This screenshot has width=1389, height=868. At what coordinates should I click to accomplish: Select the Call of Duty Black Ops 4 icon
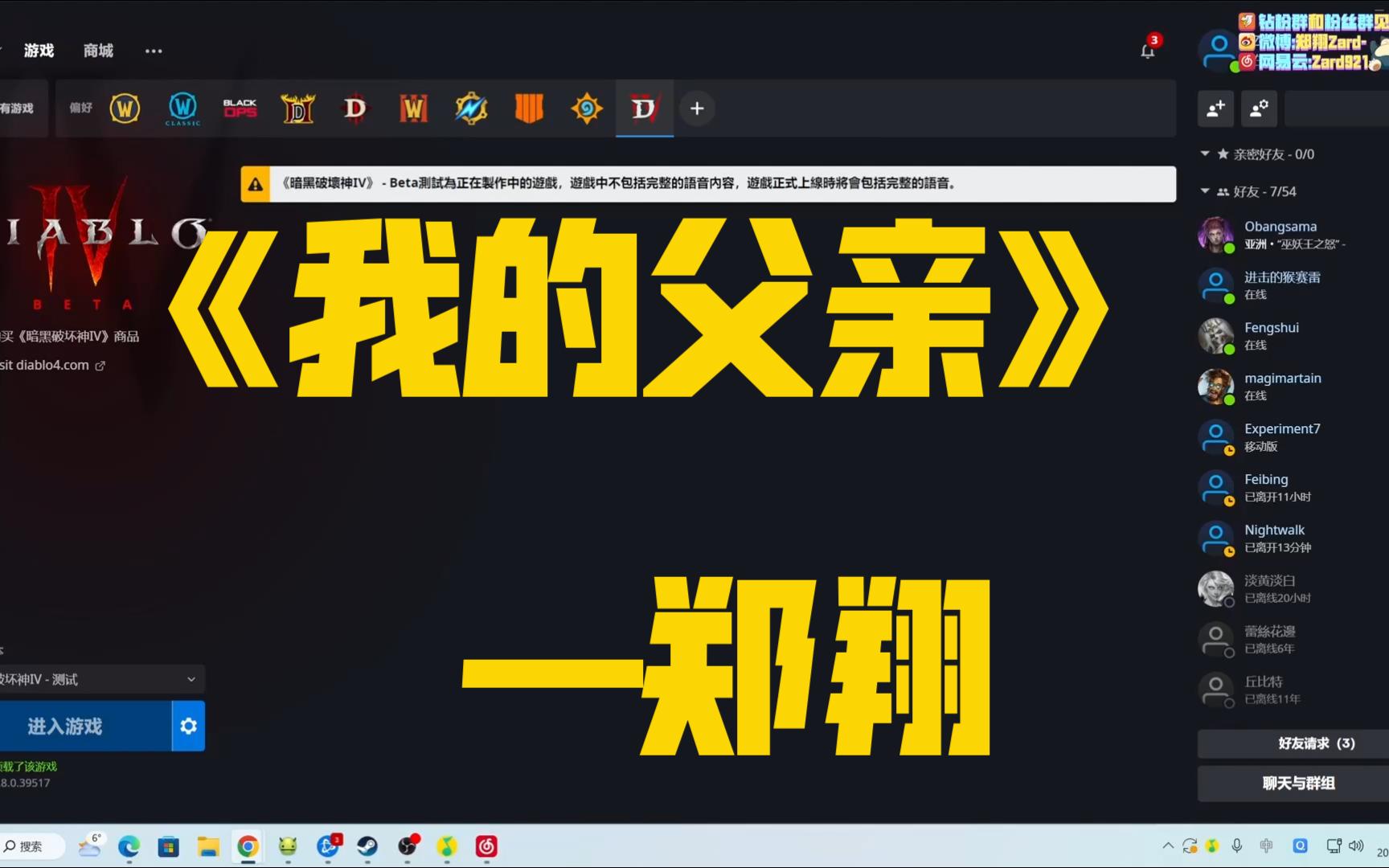pos(529,108)
